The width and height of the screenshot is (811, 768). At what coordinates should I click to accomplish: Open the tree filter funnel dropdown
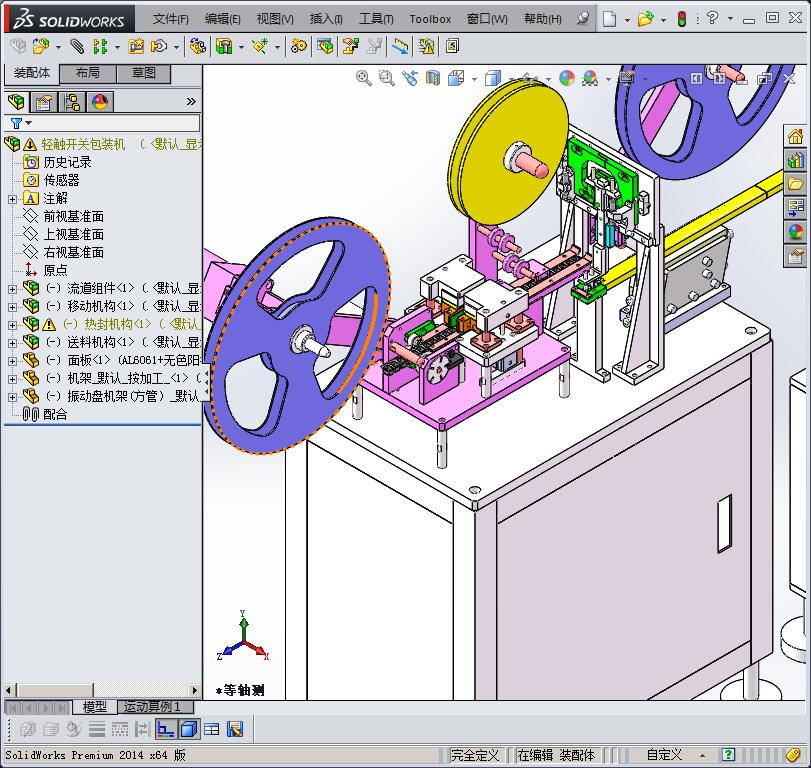[21, 123]
